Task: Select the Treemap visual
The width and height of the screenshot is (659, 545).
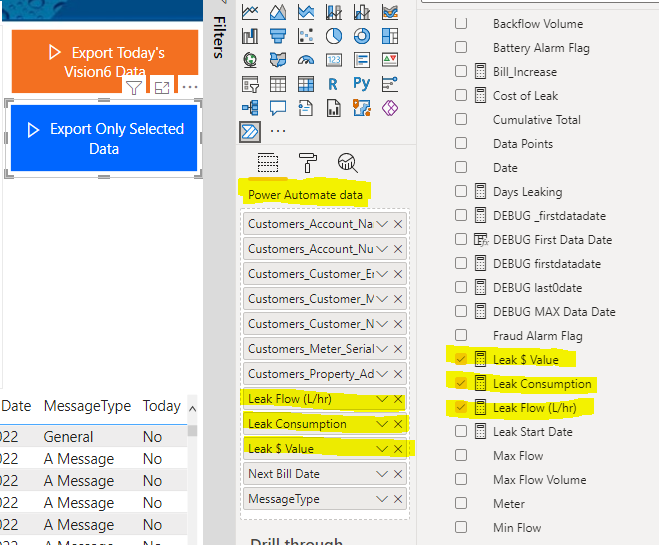Action: [390, 36]
